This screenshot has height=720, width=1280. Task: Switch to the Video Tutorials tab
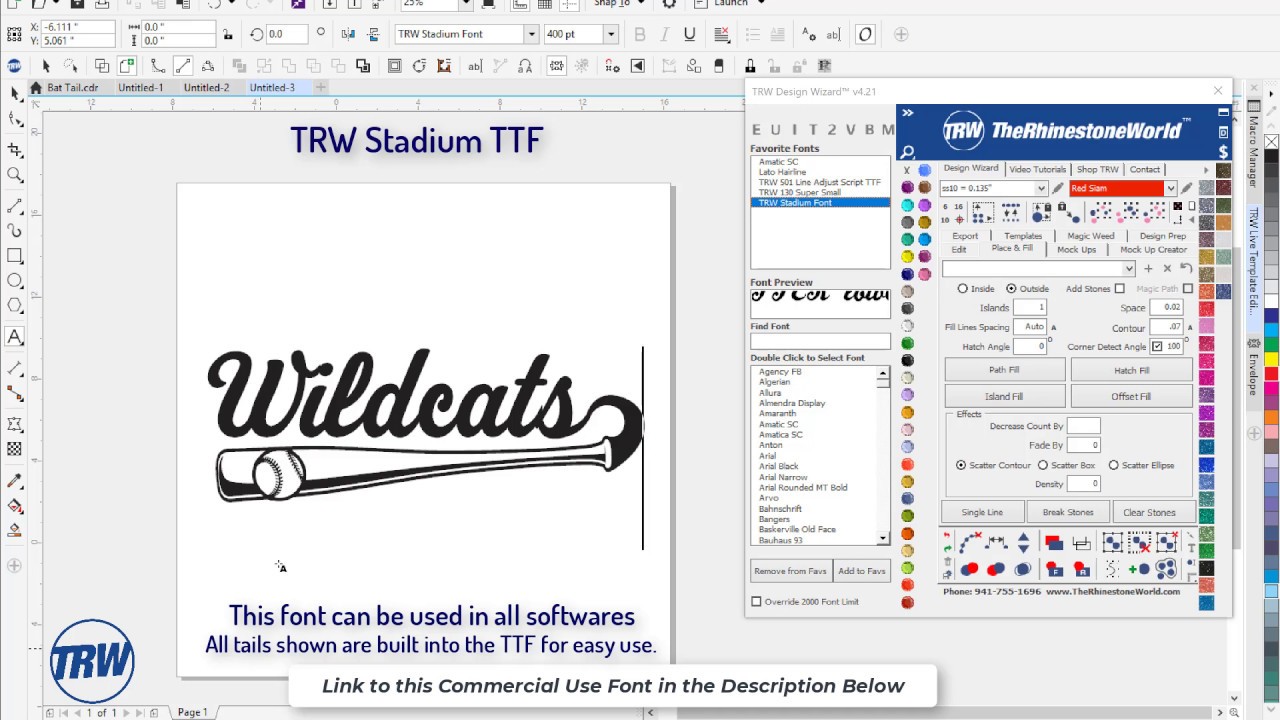point(1037,169)
